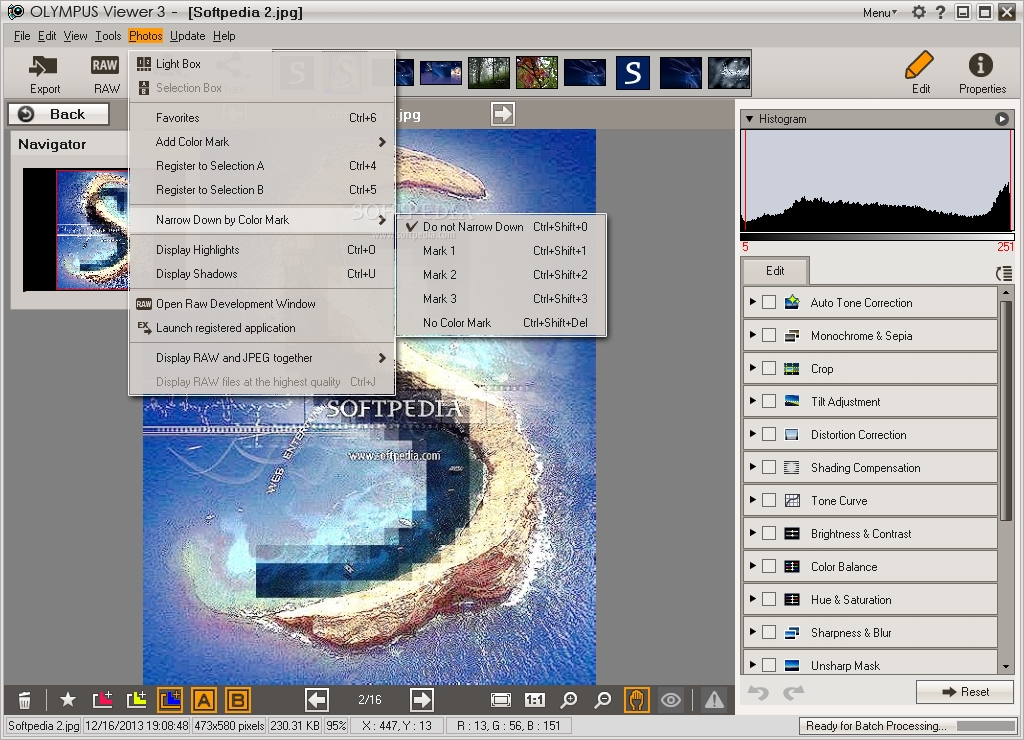Open the Update menu

[187, 36]
